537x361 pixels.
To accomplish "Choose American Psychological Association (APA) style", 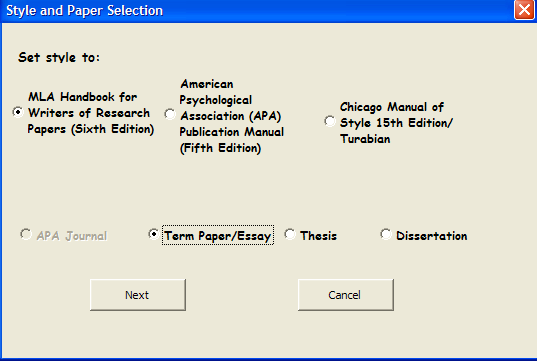I will 170,114.
